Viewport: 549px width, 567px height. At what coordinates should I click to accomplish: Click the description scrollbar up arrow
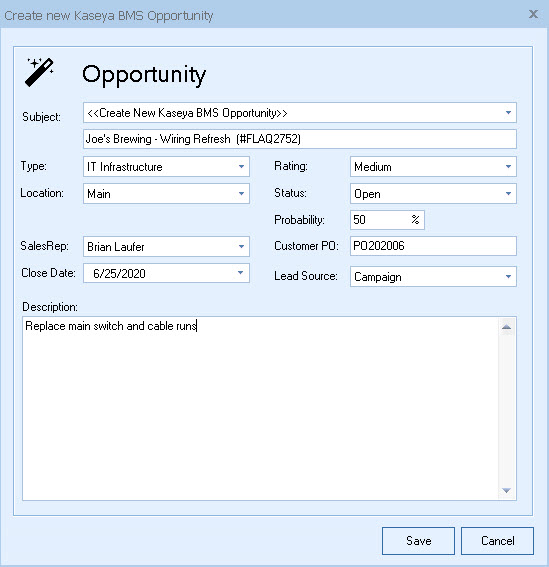pos(507,327)
